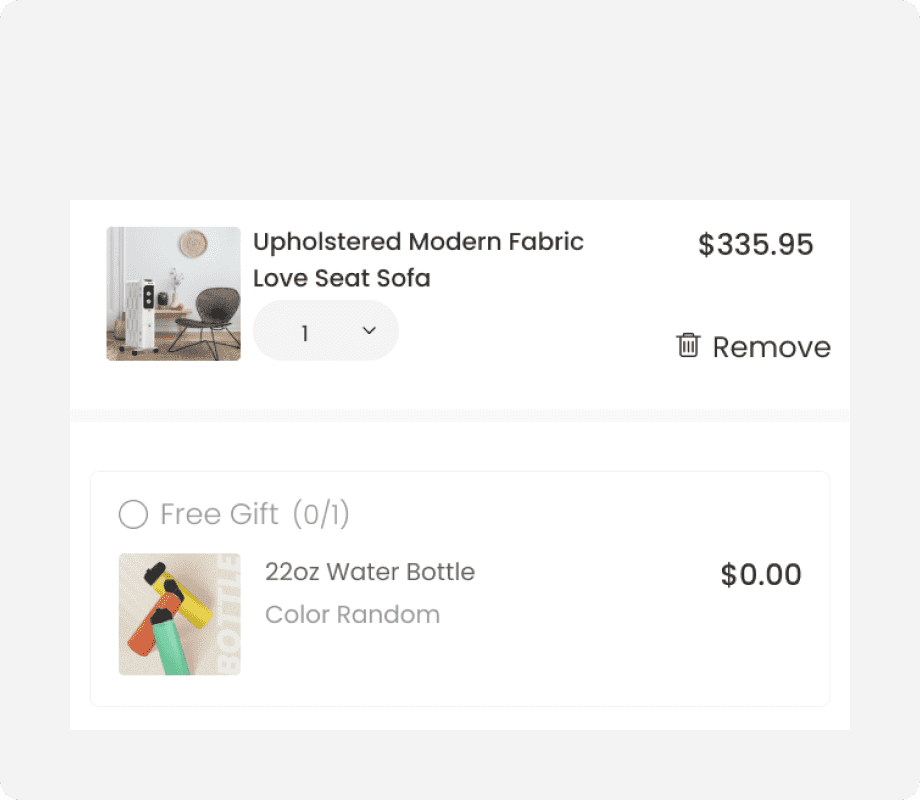Click the trash can icon
Screen dimensions: 920x800
tap(688, 346)
